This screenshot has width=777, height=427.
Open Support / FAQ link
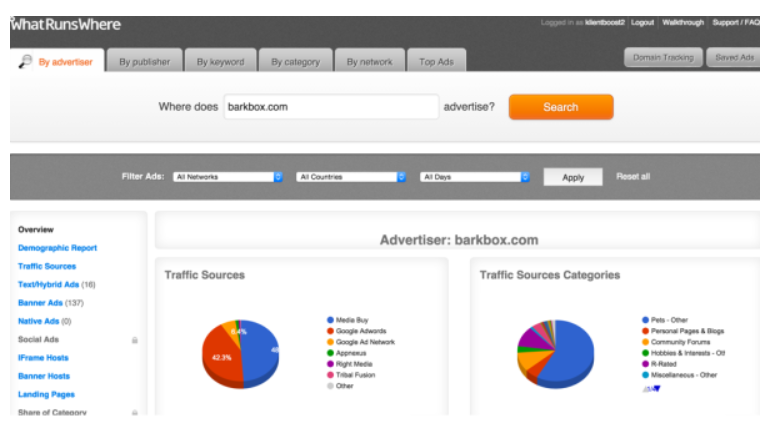pyautogui.click(x=736, y=22)
